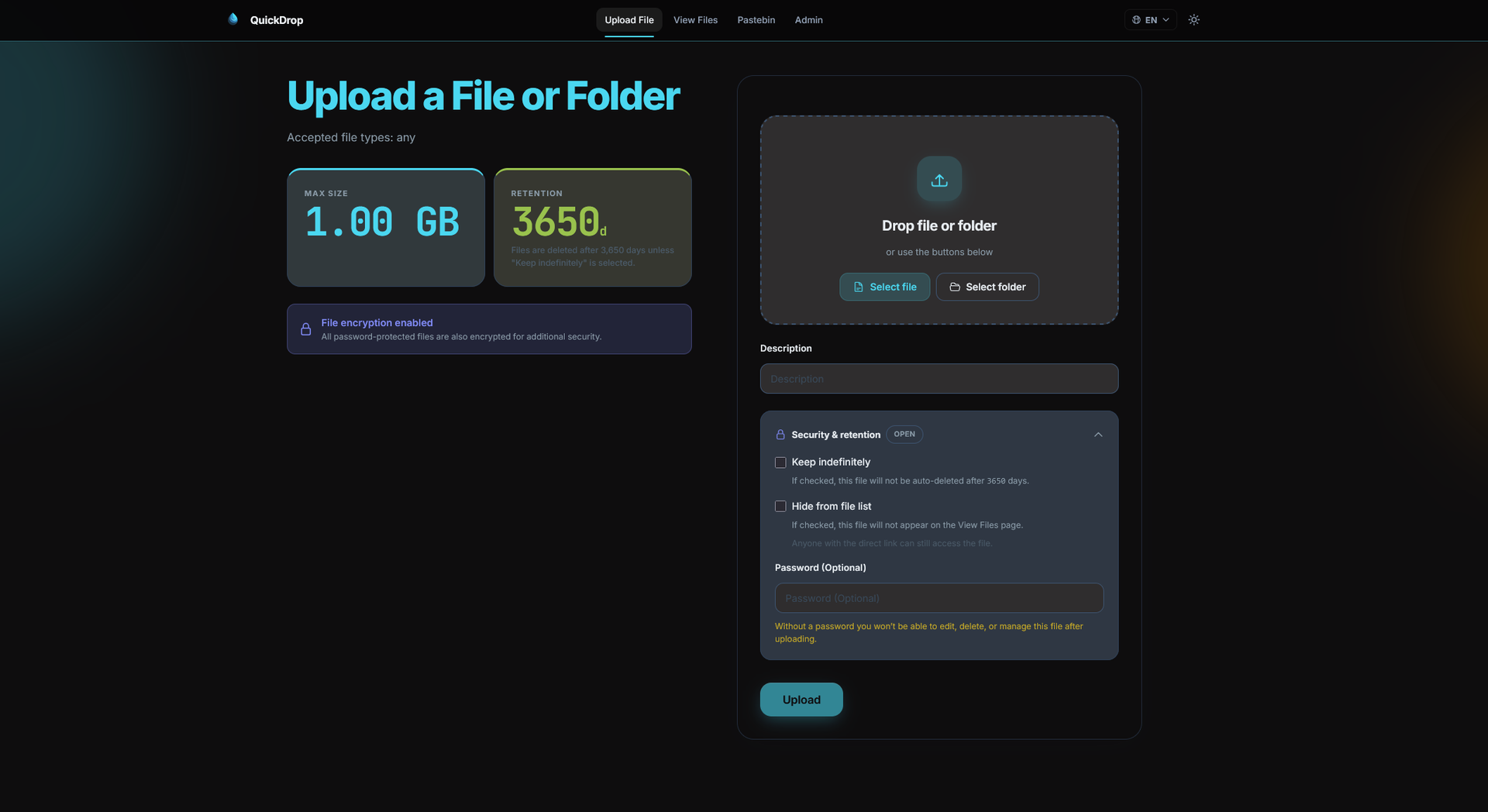
Task: Toggle the light/dark theme sun icon
Action: click(x=1193, y=20)
